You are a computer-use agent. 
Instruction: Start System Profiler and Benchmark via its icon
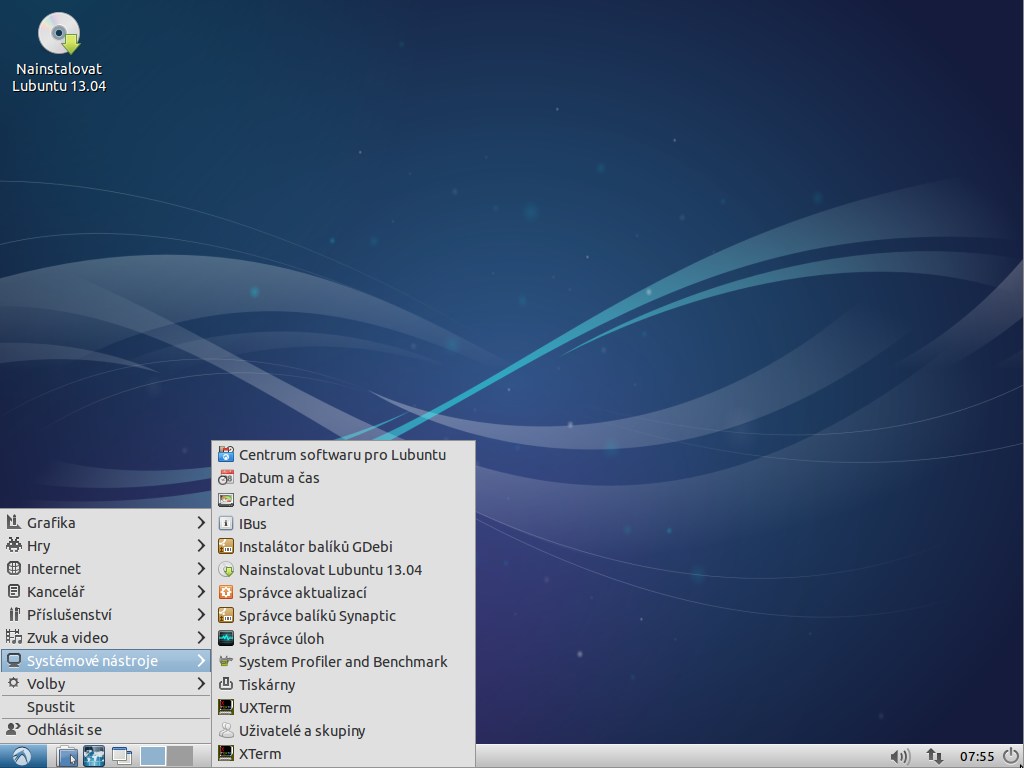tap(226, 662)
